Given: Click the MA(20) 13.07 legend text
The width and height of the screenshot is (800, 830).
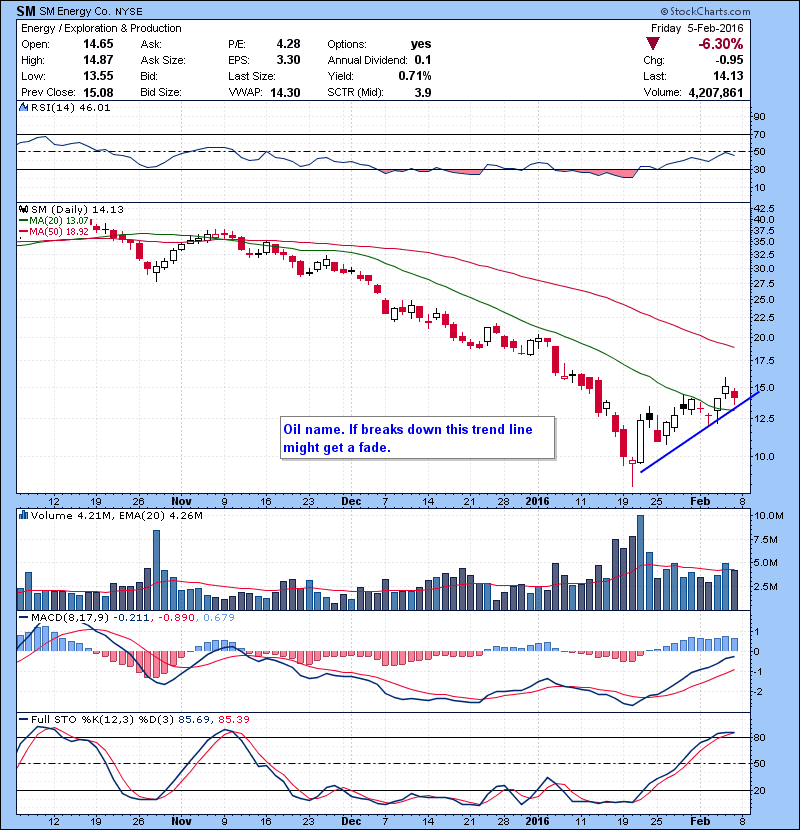Looking at the screenshot, I should pos(59,221).
